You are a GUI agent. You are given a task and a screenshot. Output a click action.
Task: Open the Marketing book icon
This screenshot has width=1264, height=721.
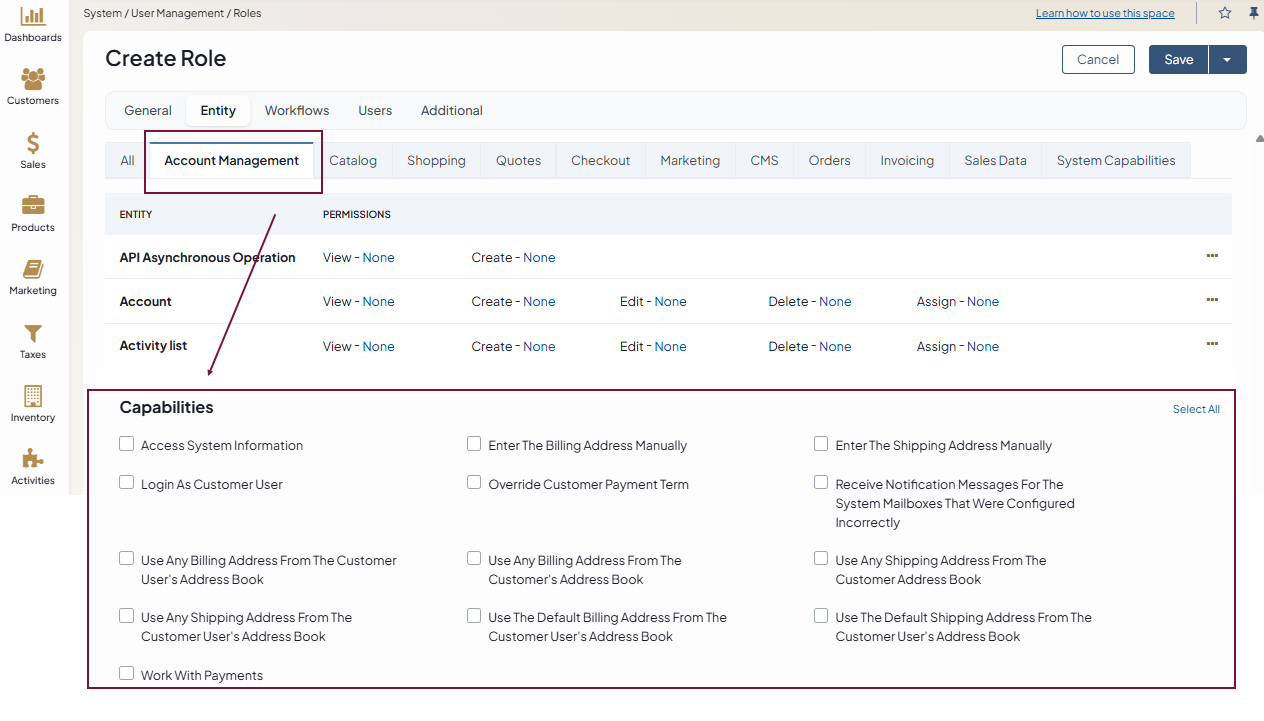(x=33, y=269)
